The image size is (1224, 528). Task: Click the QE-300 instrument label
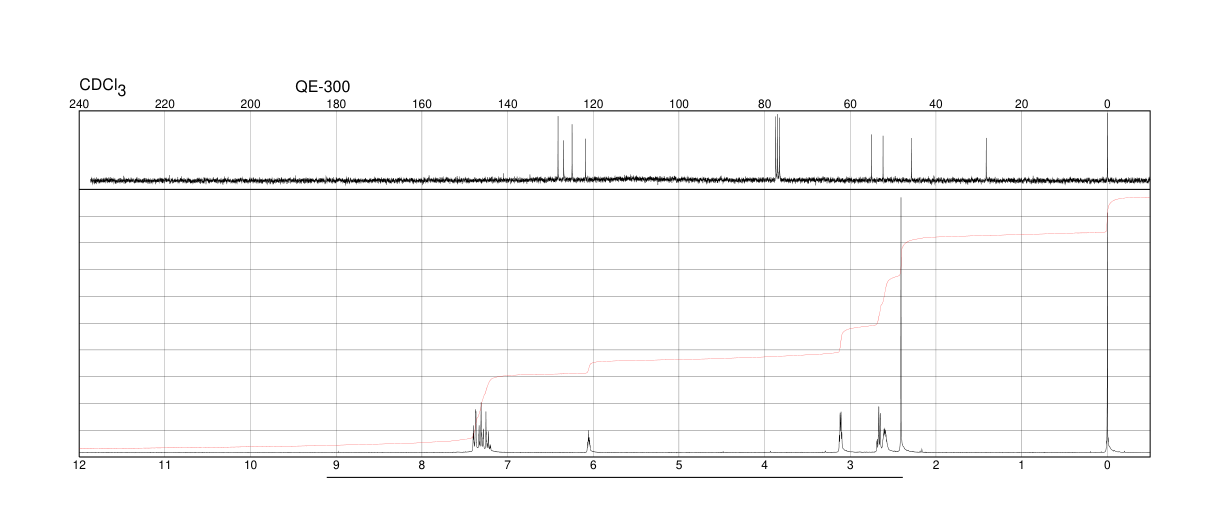coord(323,87)
